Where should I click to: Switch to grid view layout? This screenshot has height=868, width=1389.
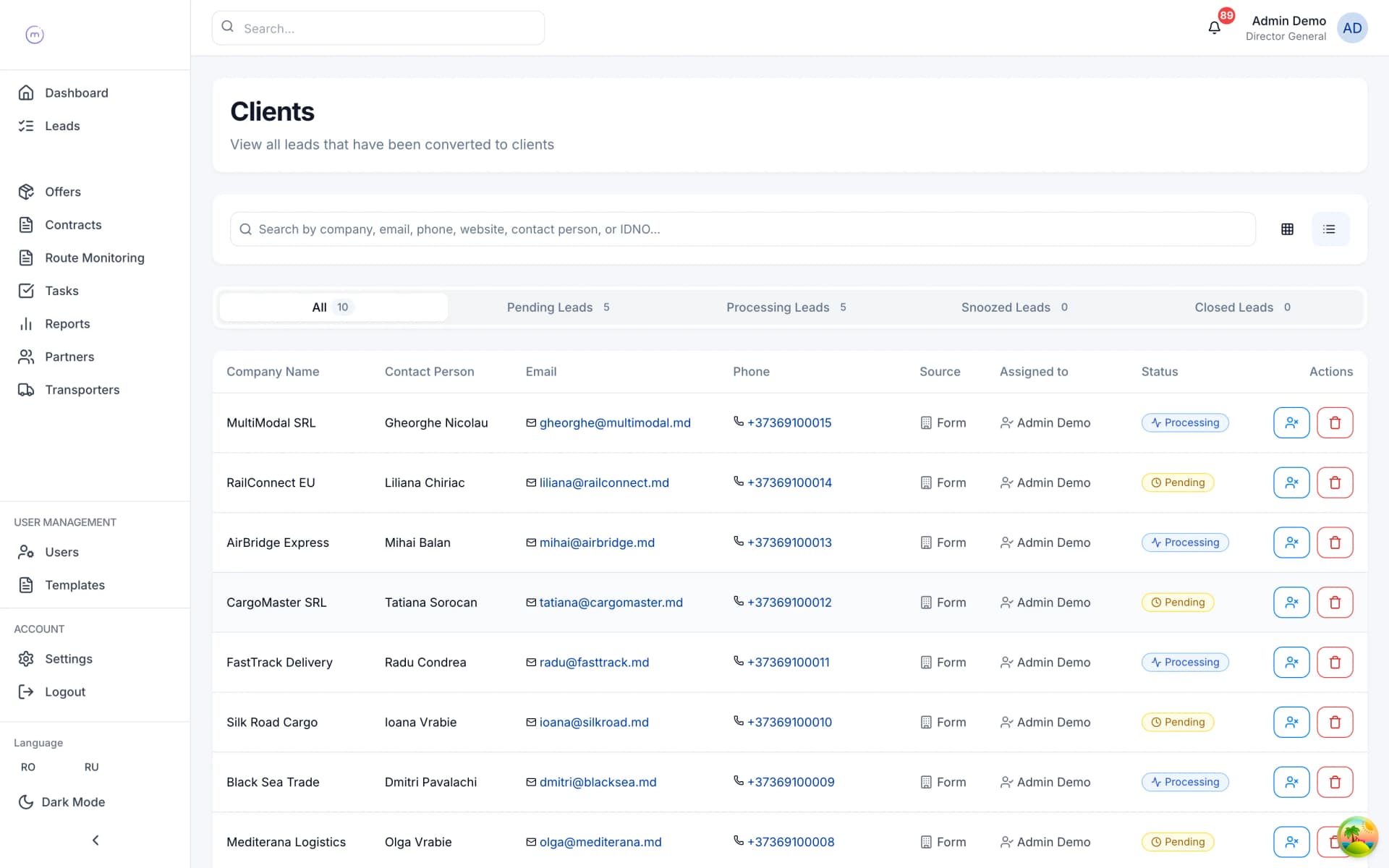click(x=1287, y=229)
